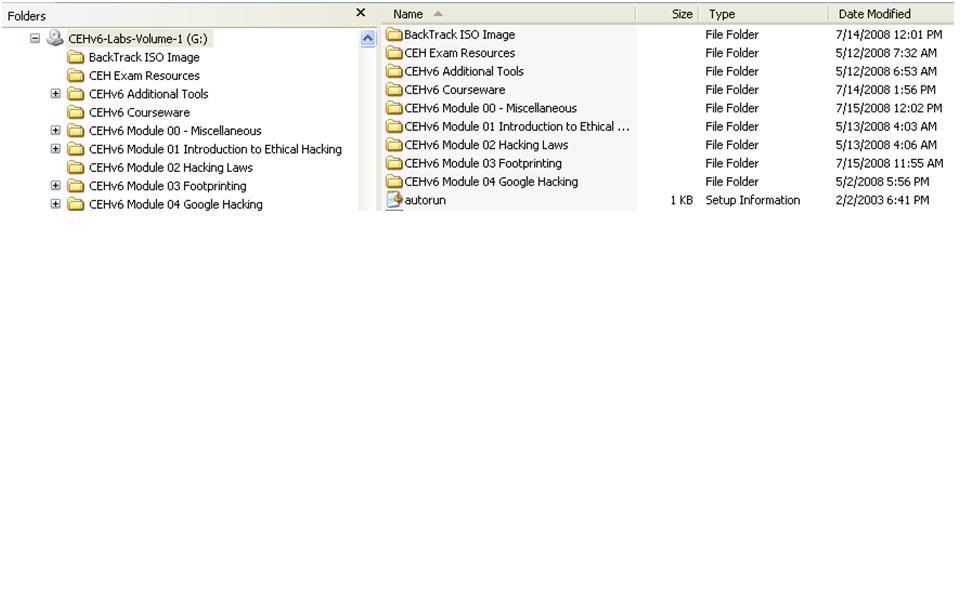Click CEHv6 Additional Tools folder icon in file list
Viewport: 961px width, 611px height.
pyautogui.click(x=394, y=71)
